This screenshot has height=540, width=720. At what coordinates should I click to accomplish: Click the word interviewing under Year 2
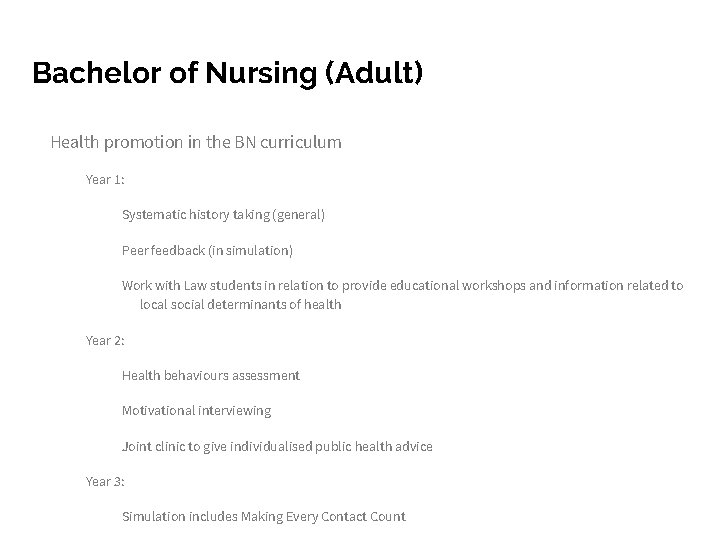click(x=235, y=411)
